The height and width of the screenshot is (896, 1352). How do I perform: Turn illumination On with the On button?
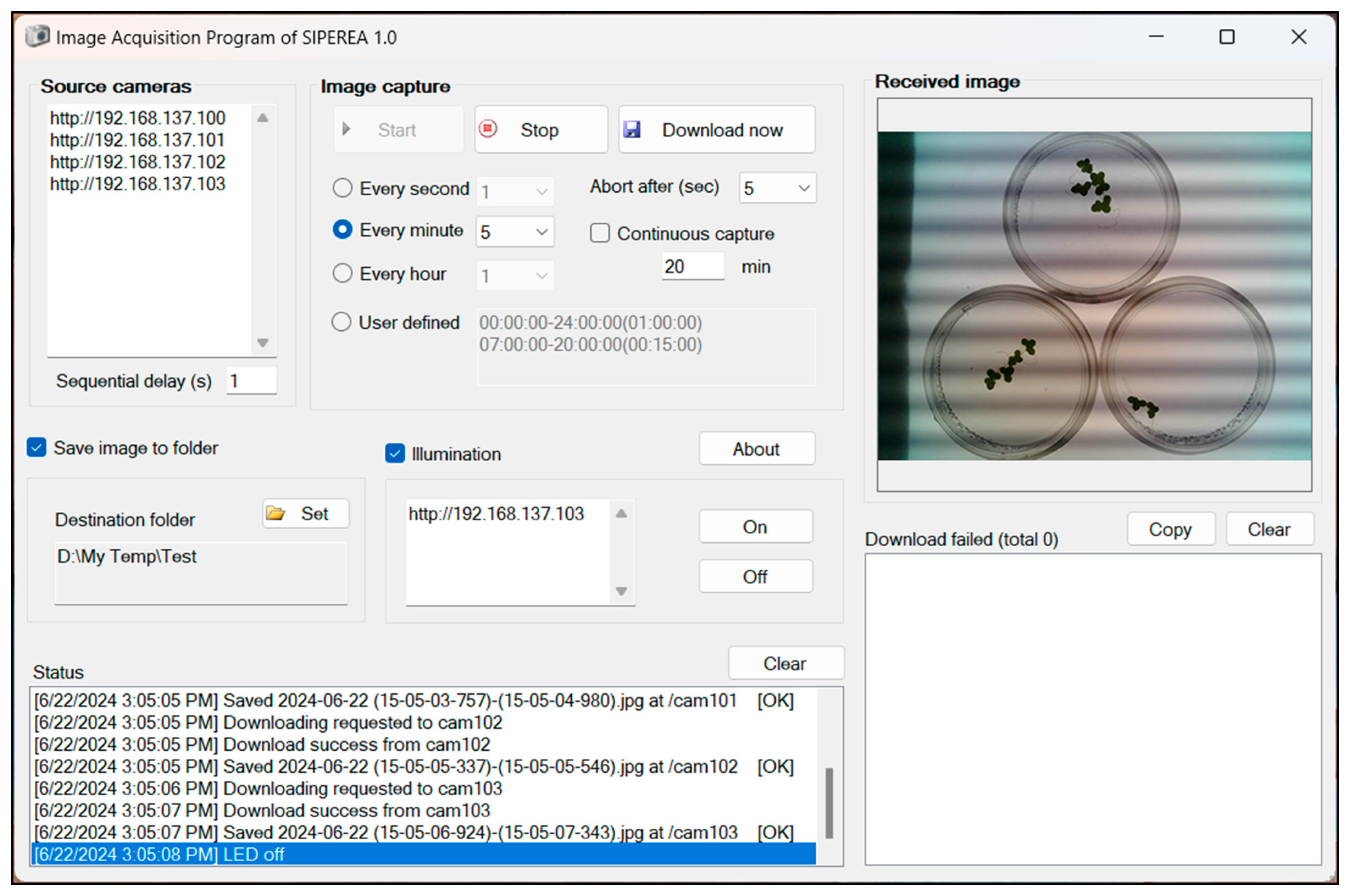pos(755,527)
